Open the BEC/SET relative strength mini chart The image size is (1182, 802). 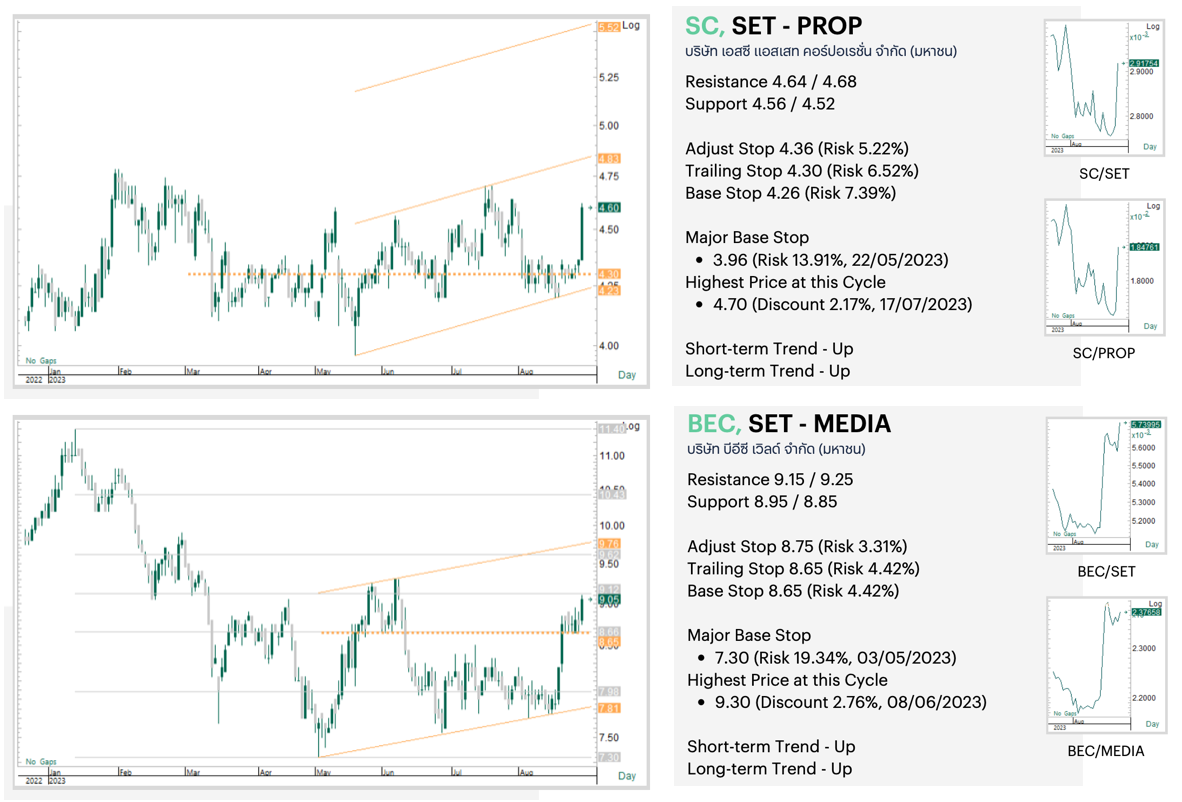coord(1107,486)
